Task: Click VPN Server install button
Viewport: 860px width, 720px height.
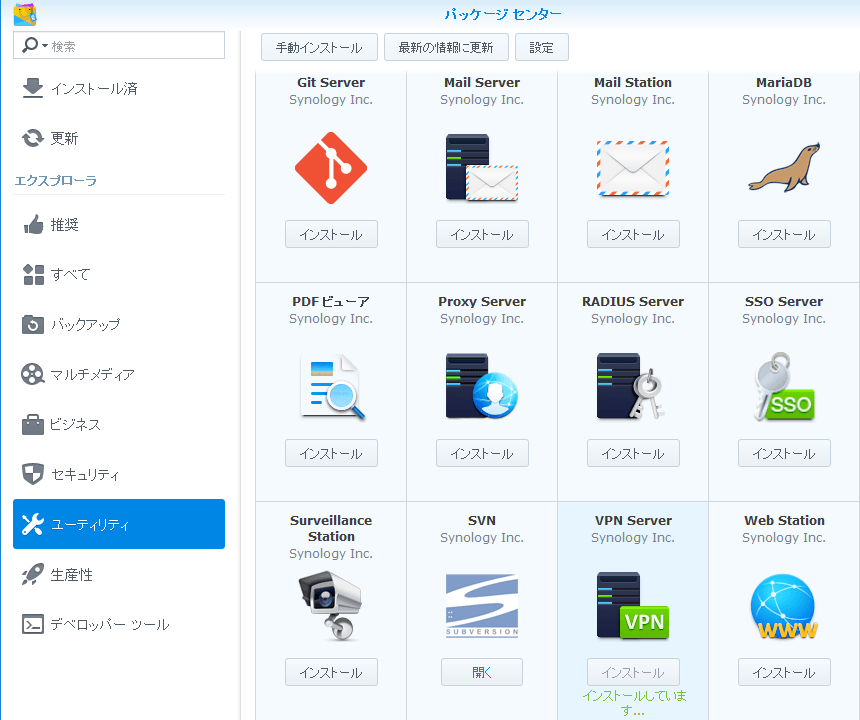Action: click(633, 672)
